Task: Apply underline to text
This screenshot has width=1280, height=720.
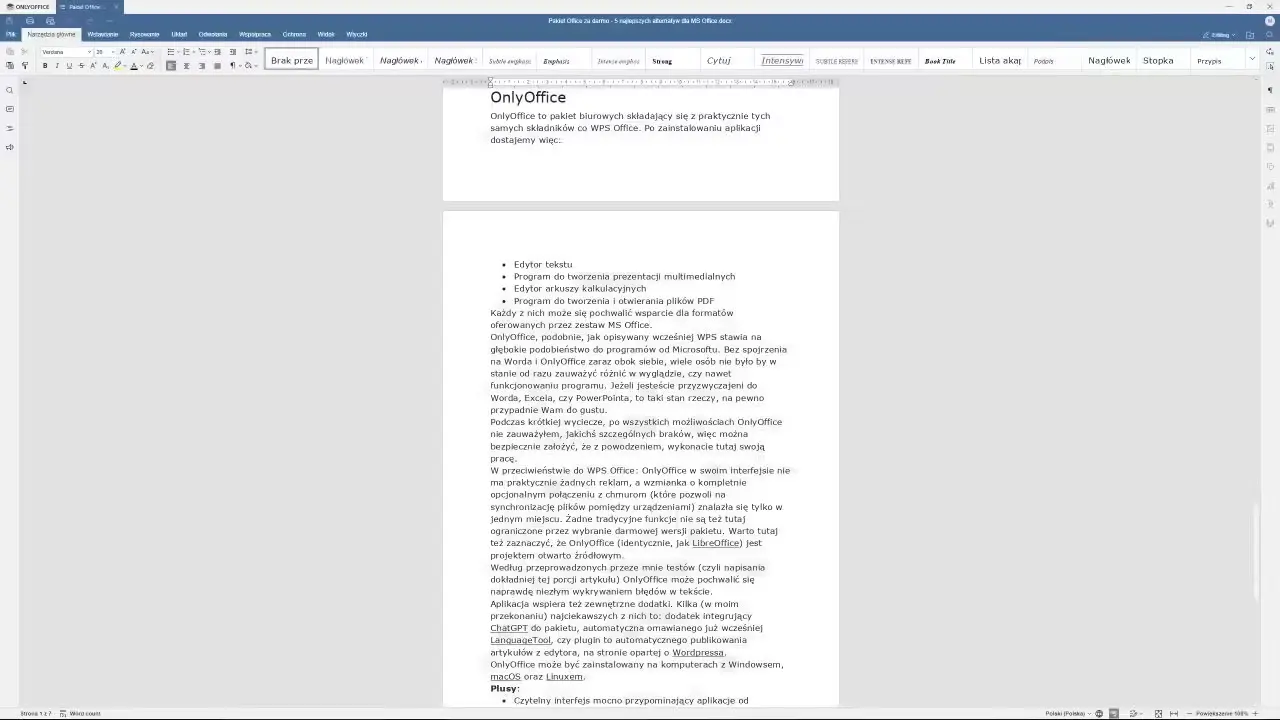Action: 69,66
